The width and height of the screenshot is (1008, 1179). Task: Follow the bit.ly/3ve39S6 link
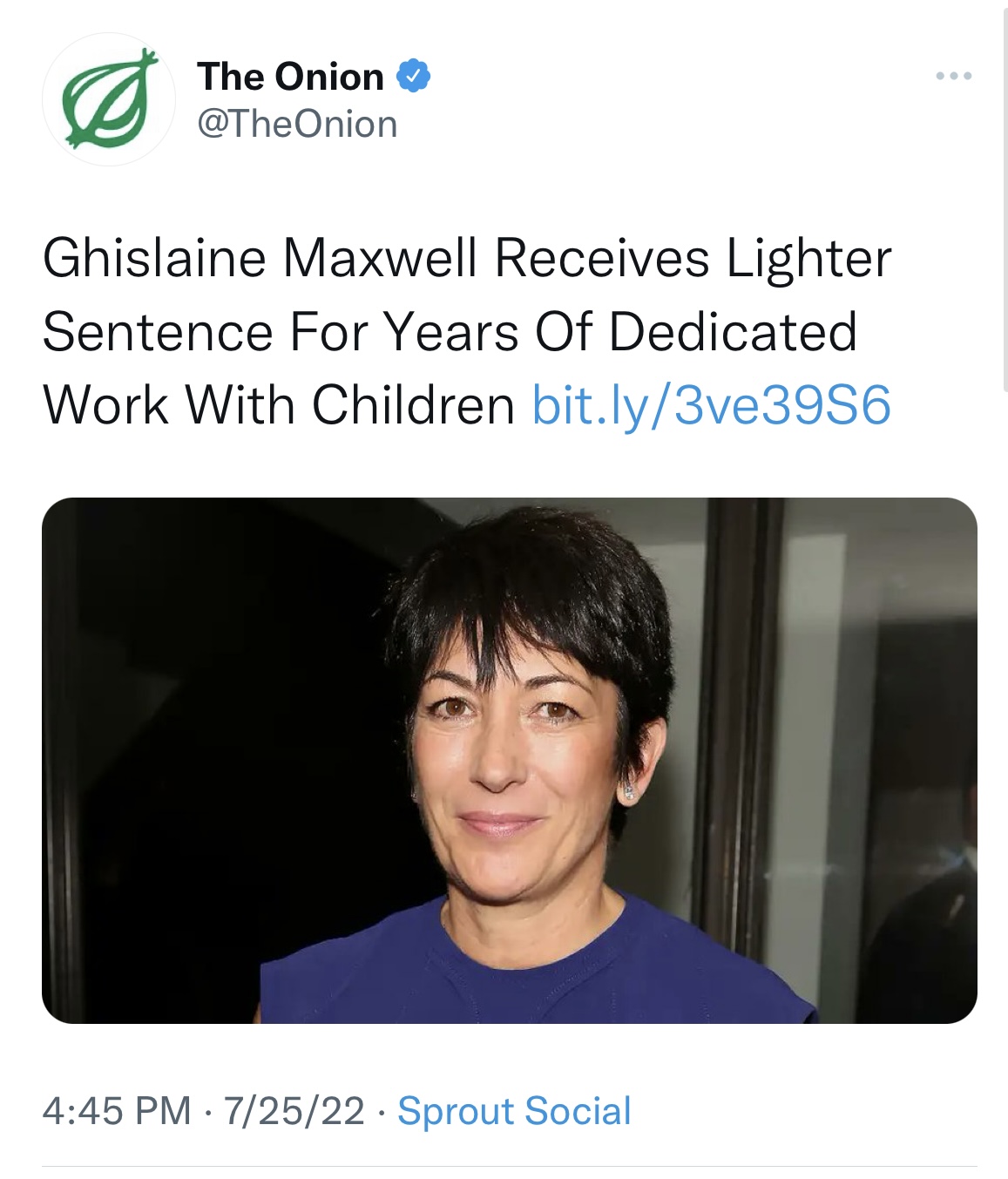[711, 405]
